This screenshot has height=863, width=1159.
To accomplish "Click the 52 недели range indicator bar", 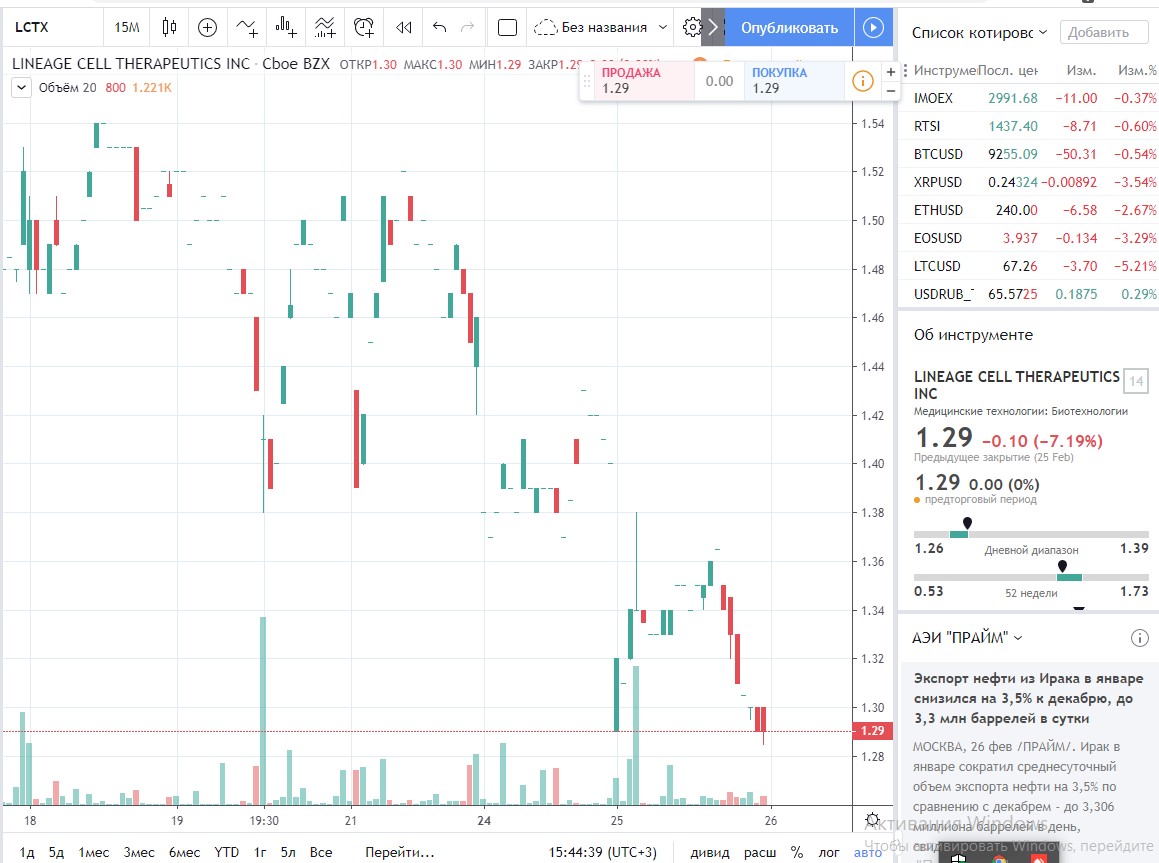I will click(1031, 577).
